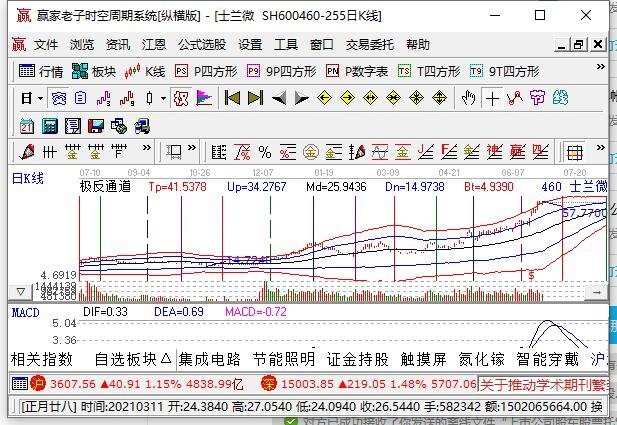
Task: Restore the inner chart child window
Action: pyautogui.click(x=579, y=44)
